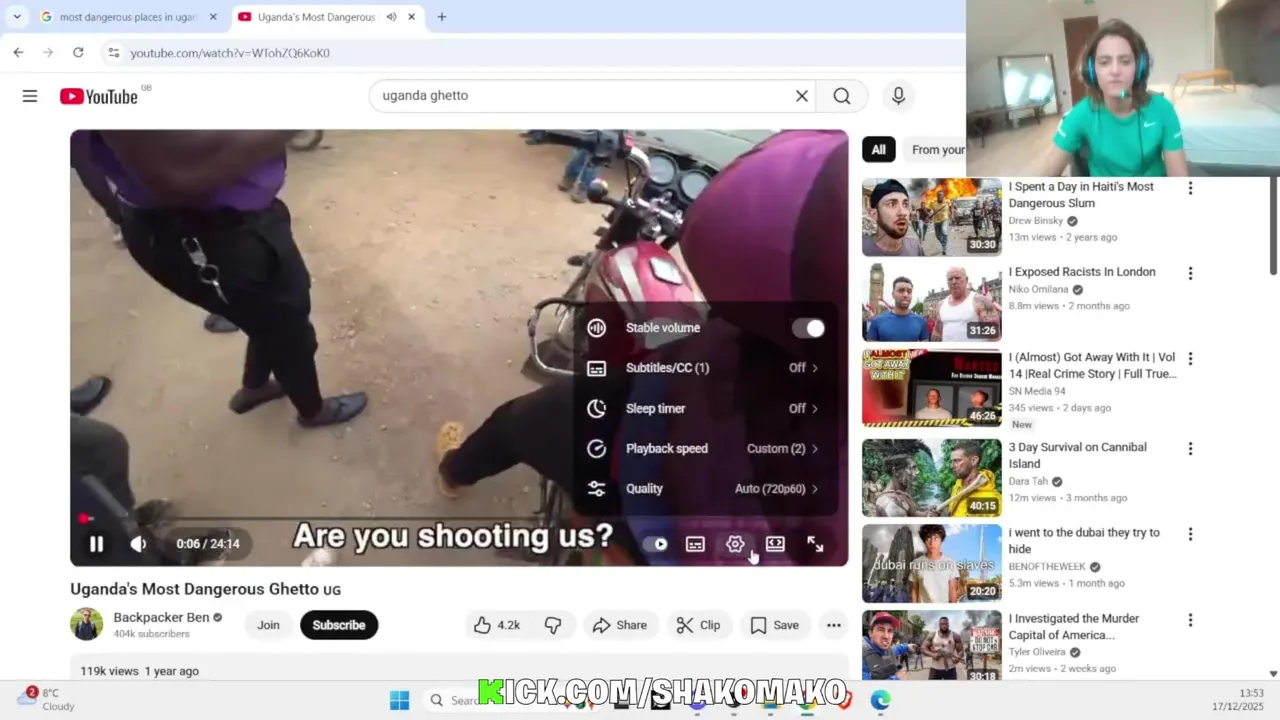Image resolution: width=1280 pixels, height=720 pixels.
Task: Mute tab via speaker icon on YouTube tab
Action: (x=391, y=17)
